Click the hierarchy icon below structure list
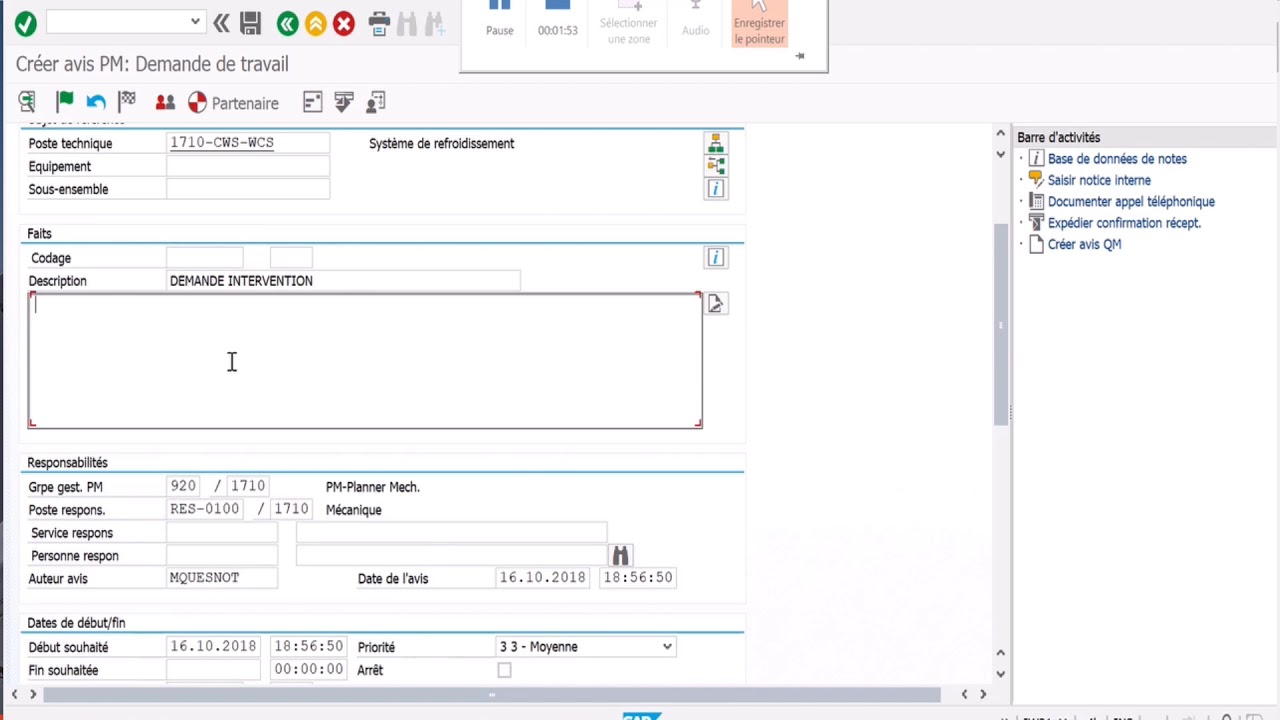 (716, 165)
